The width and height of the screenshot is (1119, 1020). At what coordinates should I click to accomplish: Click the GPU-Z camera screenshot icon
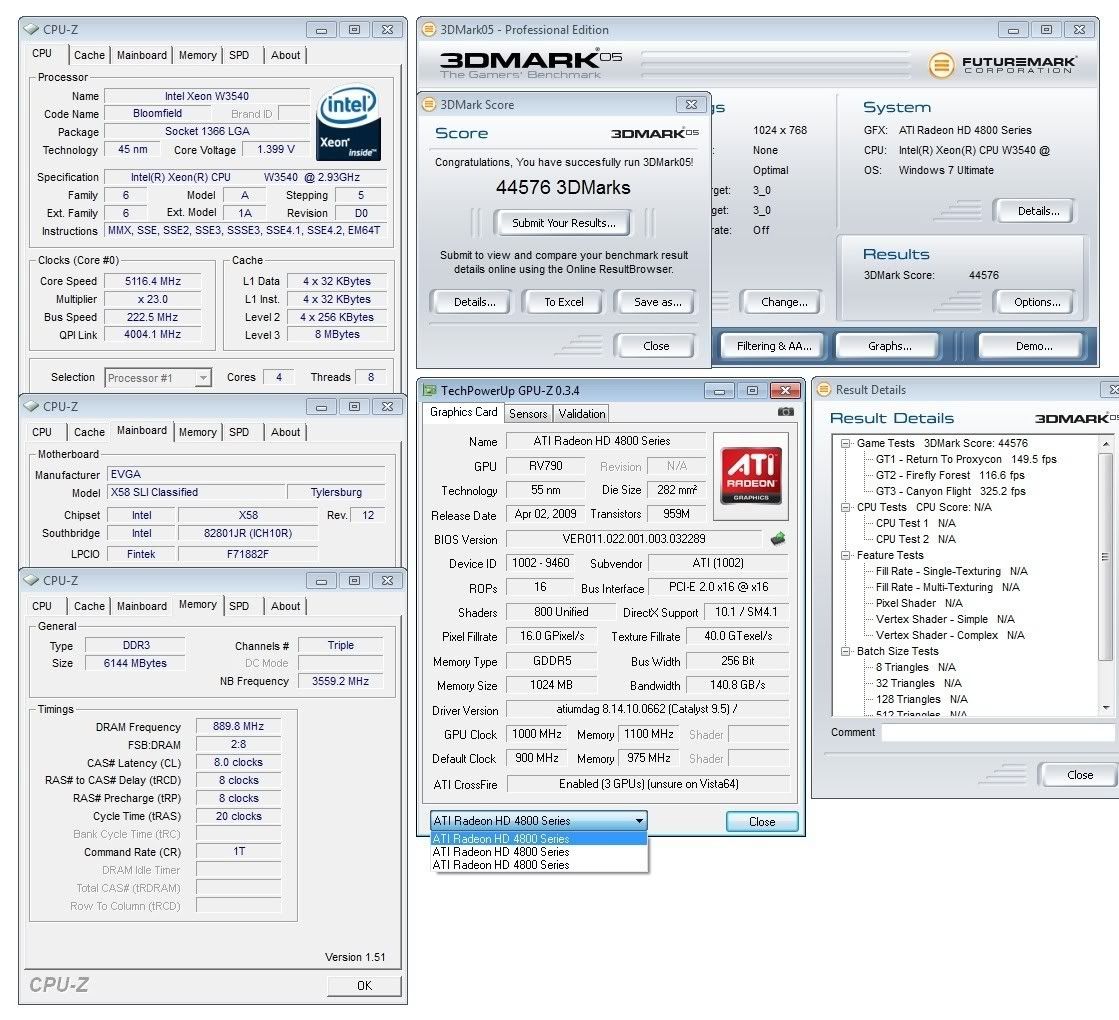point(785,412)
